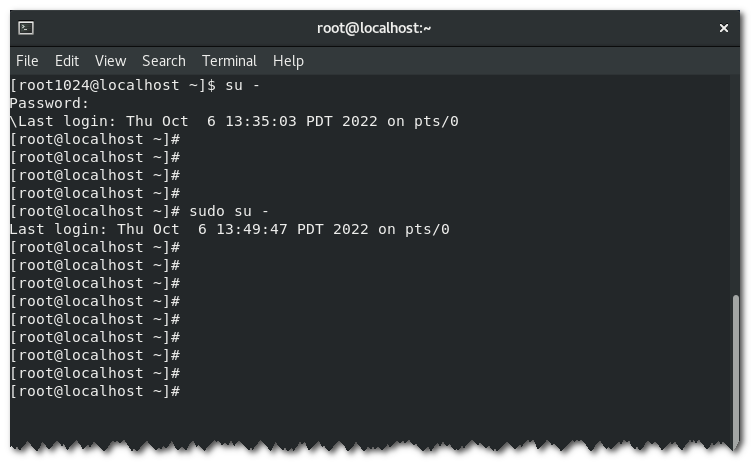This screenshot has height=468, width=751.
Task: Click the window title root@localhost:~
Action: click(x=374, y=28)
